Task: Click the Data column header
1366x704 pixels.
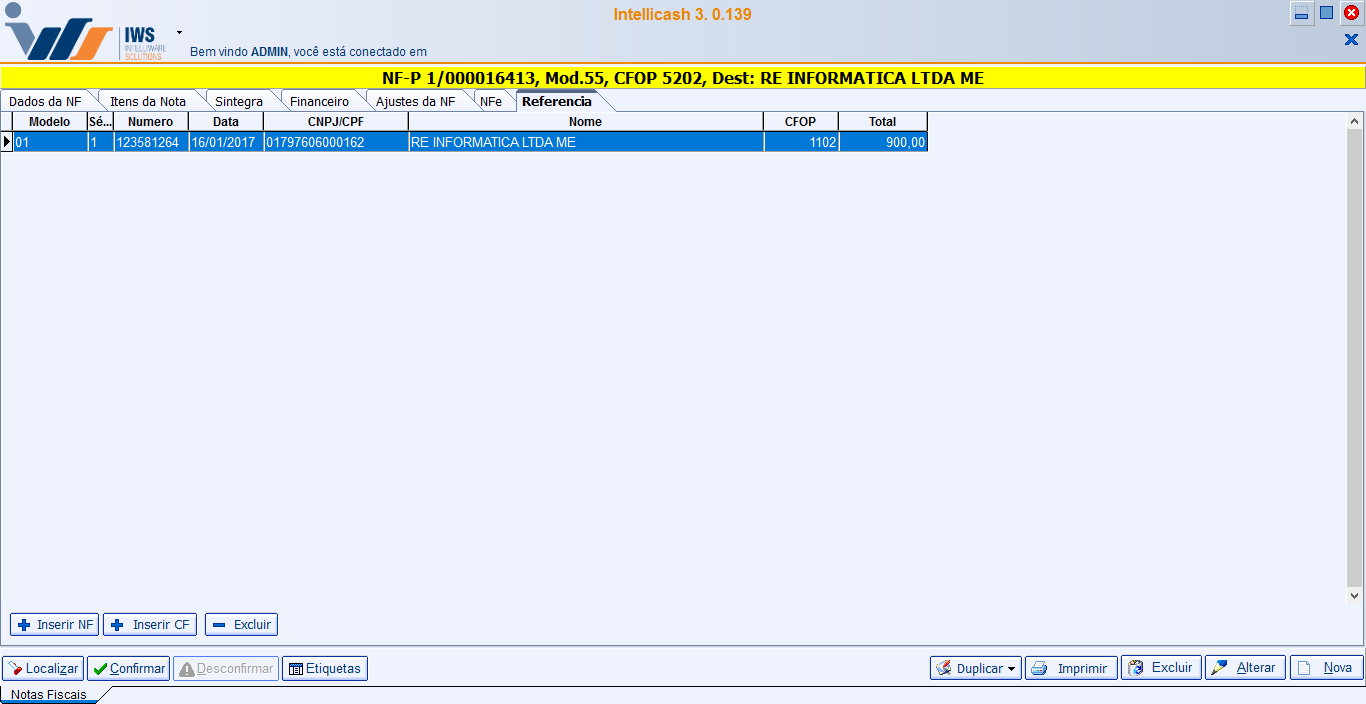Action: pos(226,122)
